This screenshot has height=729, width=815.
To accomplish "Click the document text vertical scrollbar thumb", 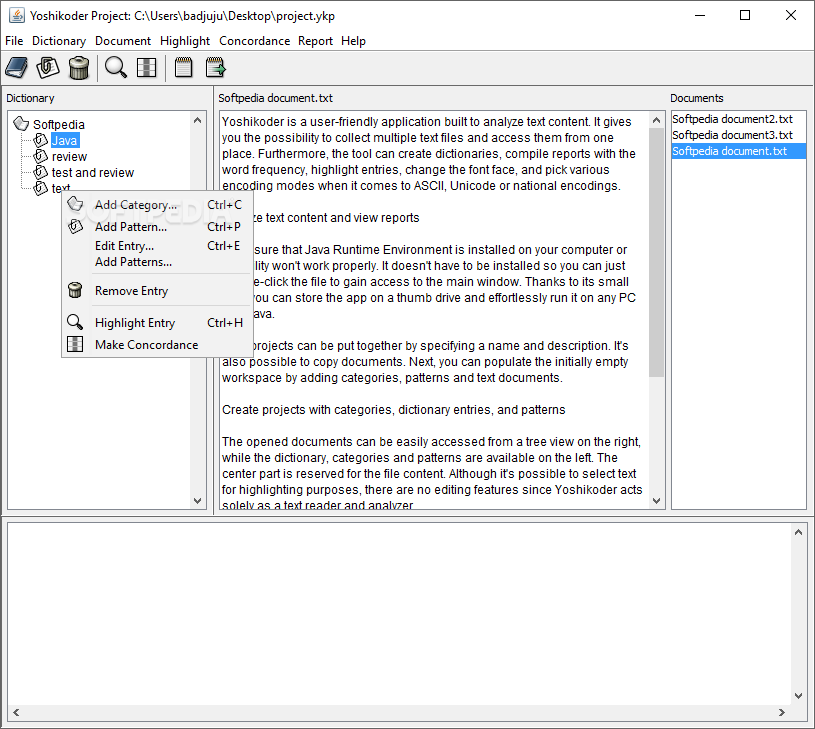I will [x=656, y=253].
